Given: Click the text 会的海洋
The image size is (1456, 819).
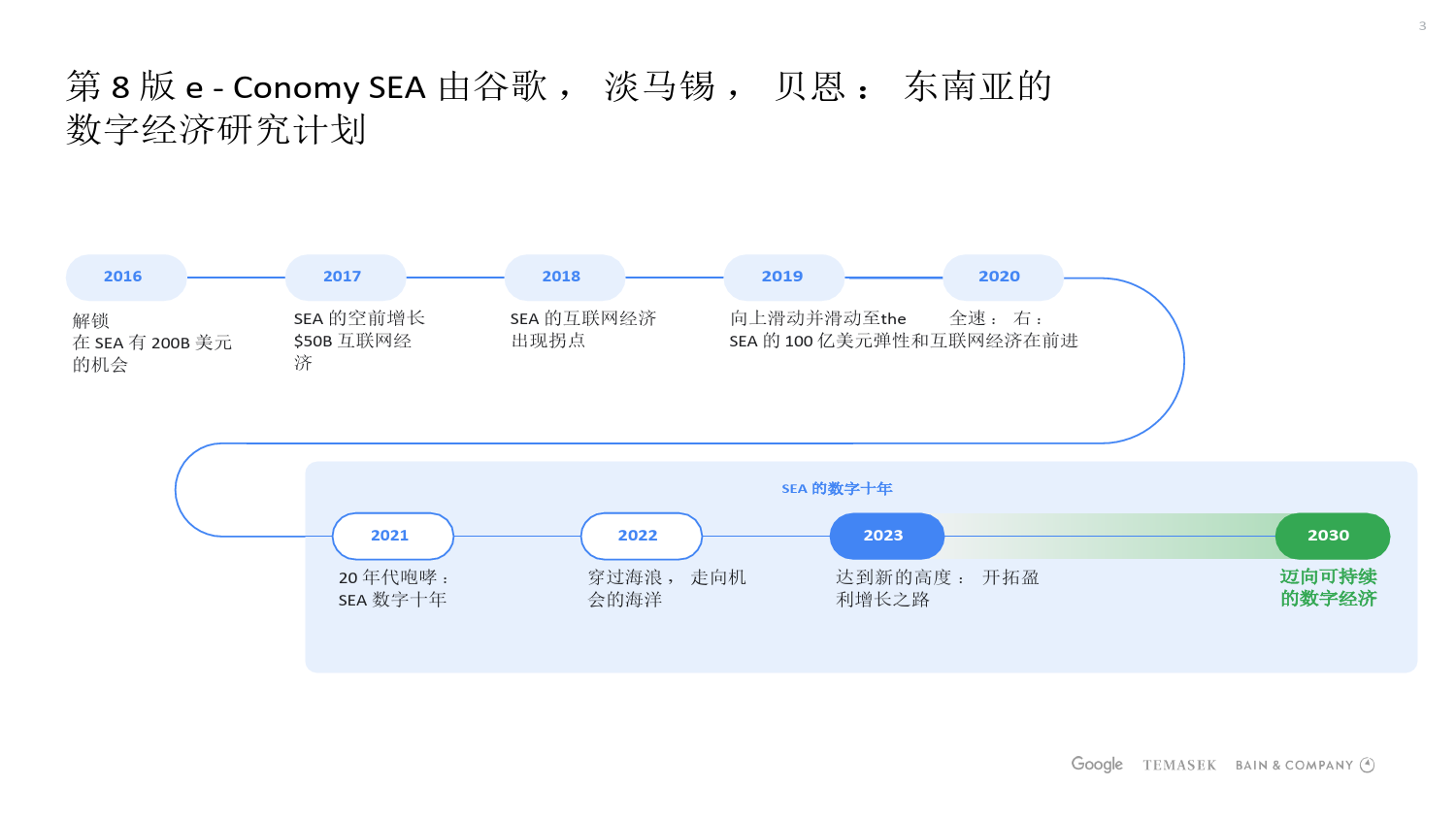Looking at the screenshot, I should [625, 600].
